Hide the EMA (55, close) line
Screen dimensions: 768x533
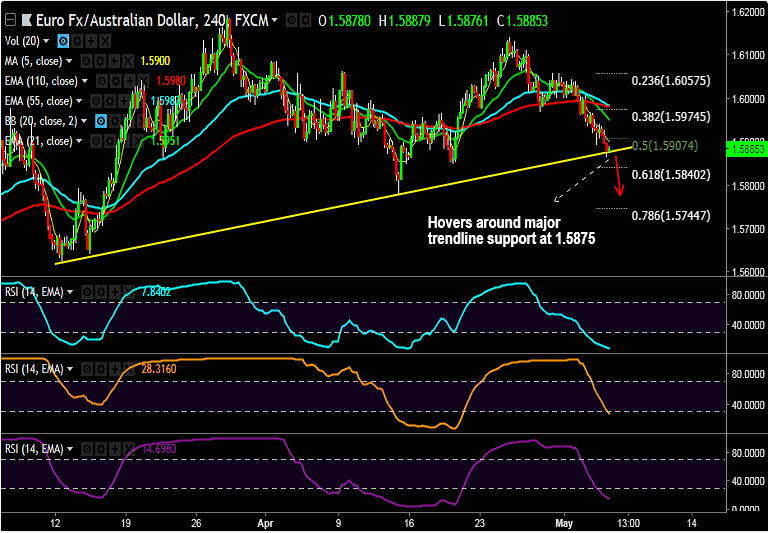[x=96, y=101]
